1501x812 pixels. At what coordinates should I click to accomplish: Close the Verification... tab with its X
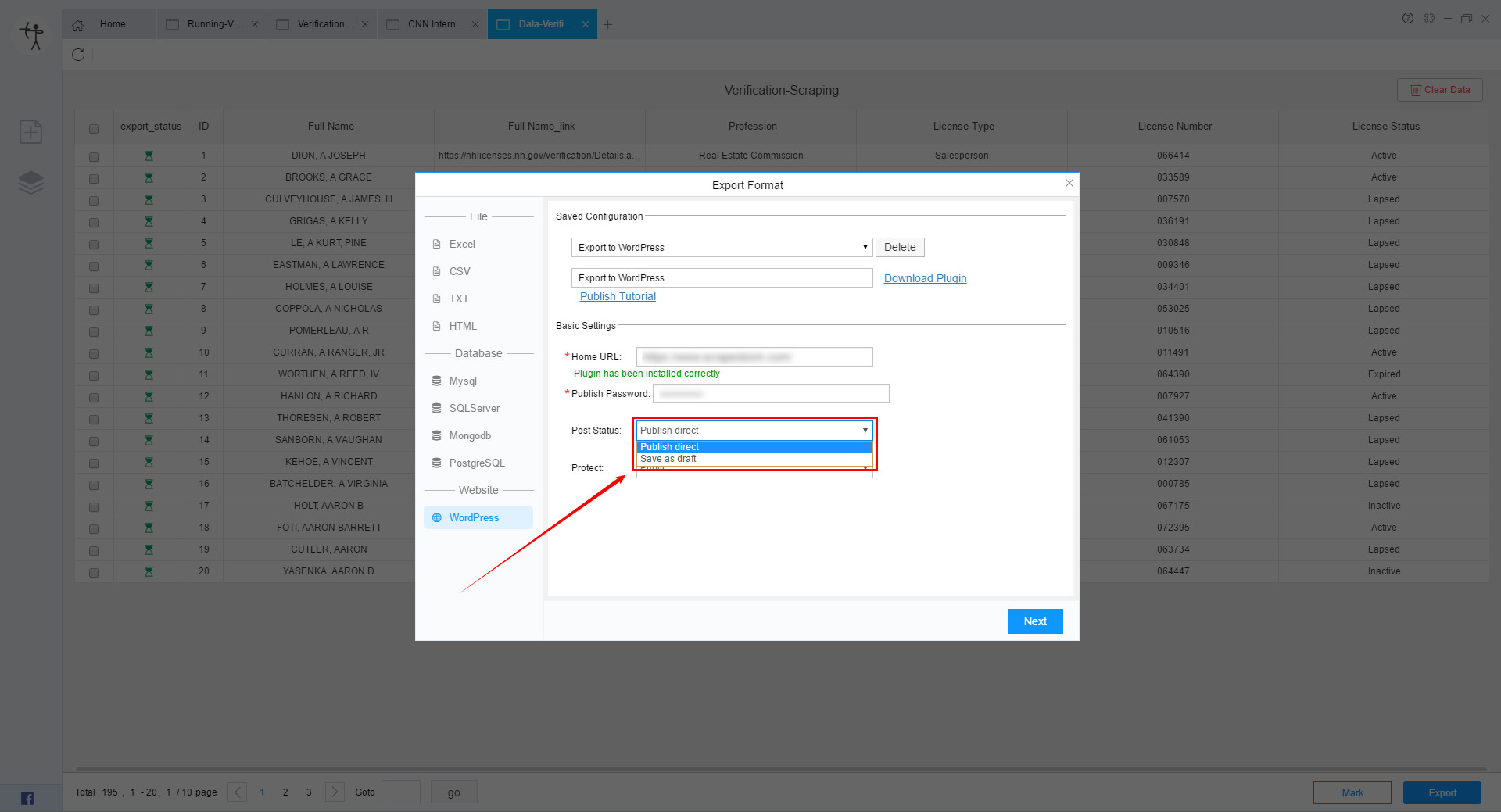(x=365, y=24)
